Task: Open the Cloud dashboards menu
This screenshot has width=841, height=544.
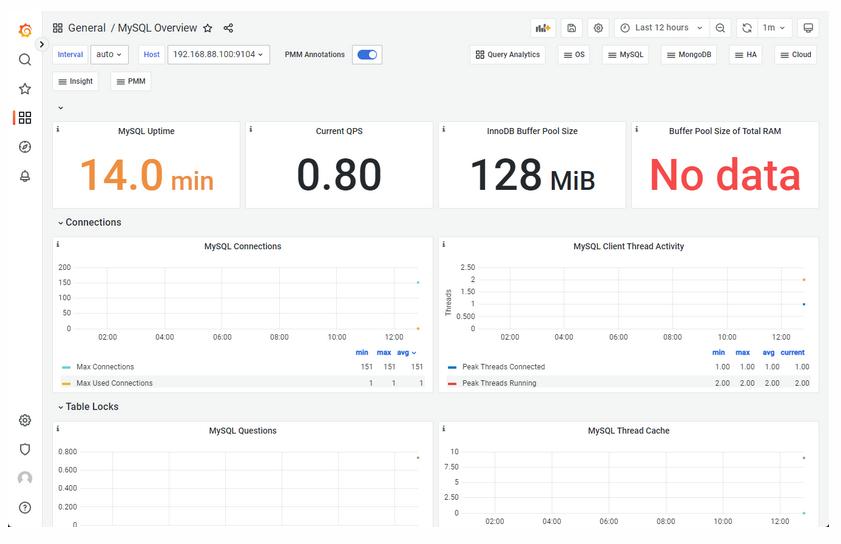Action: click(795, 55)
